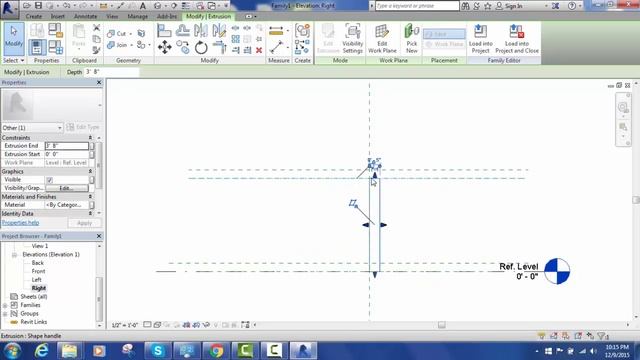Collapse the Materials and Finishes section

click(90, 197)
